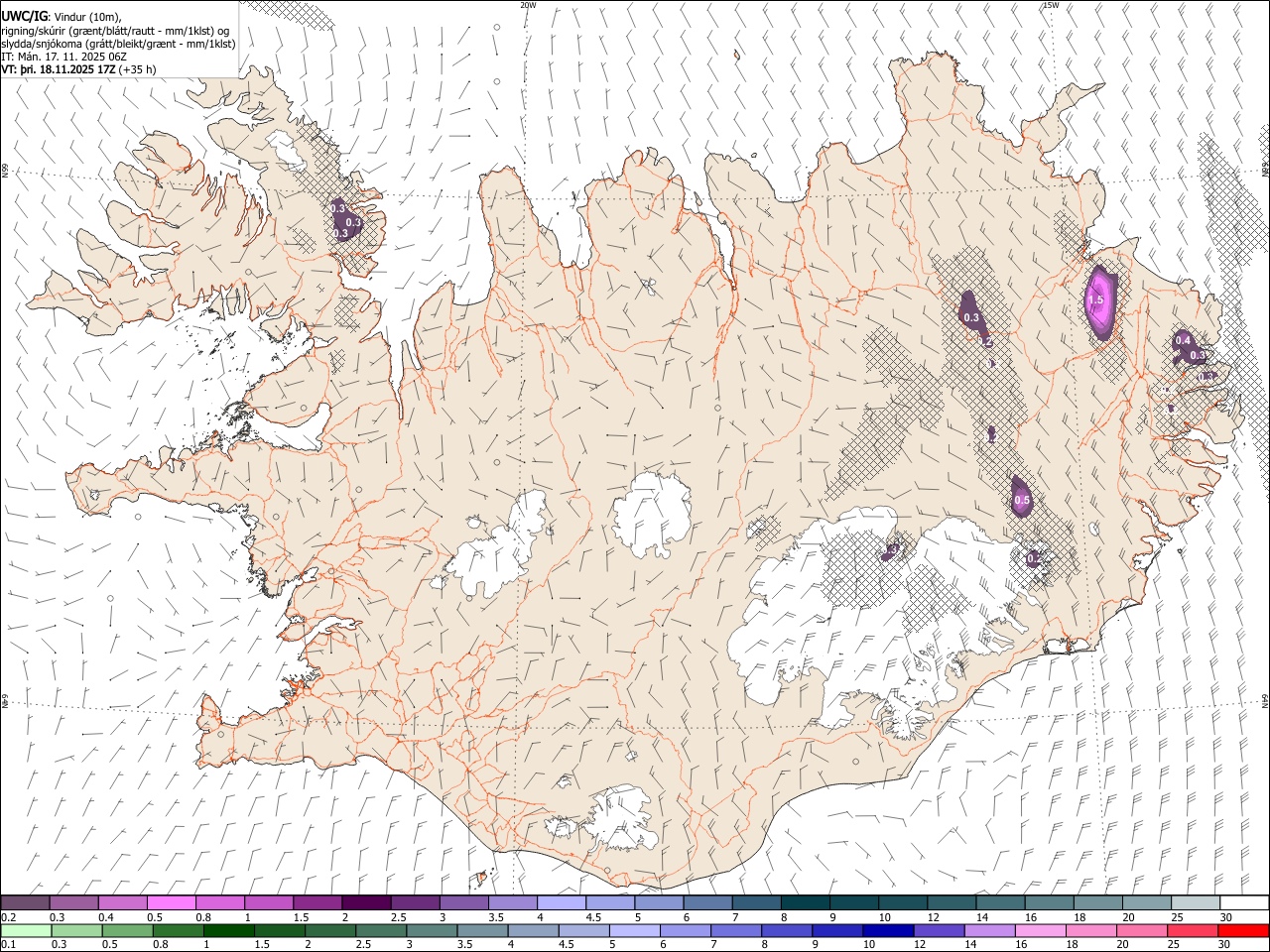Click the valid time line 'VT: þri. 18.11.2025 17Z'
The image size is (1270, 952).
click(58, 70)
